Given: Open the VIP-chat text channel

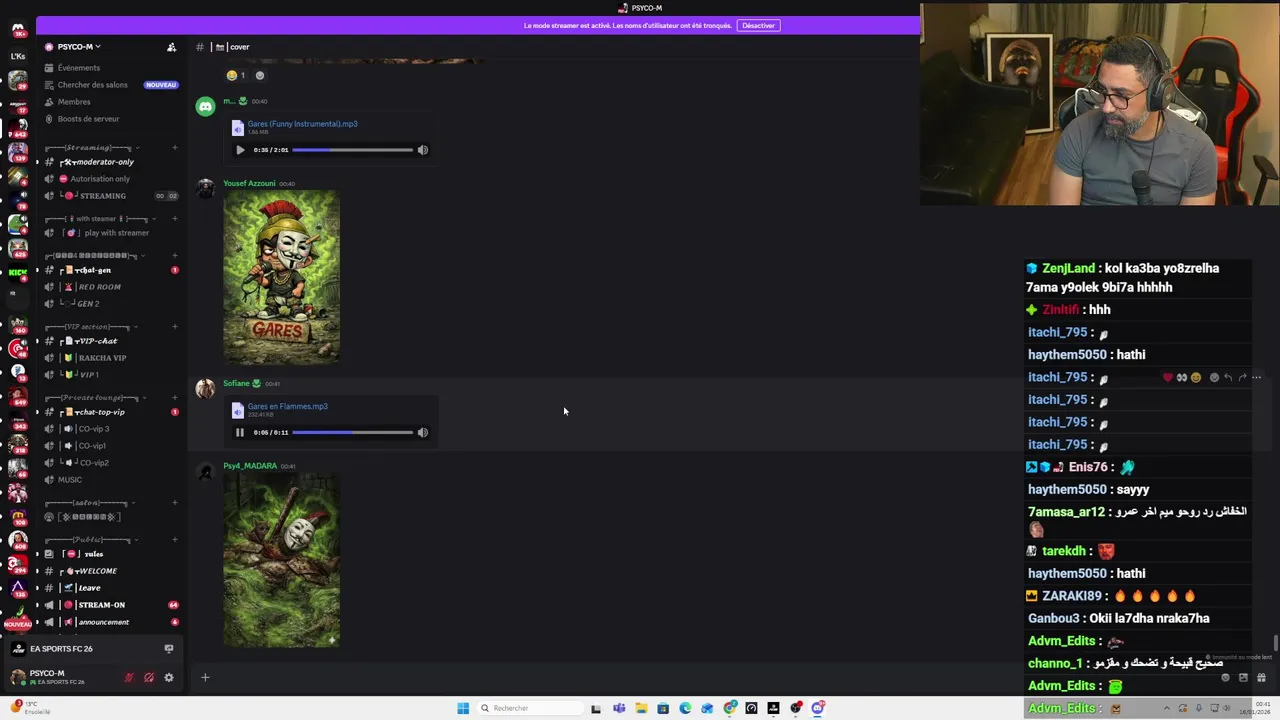Looking at the screenshot, I should point(96,341).
